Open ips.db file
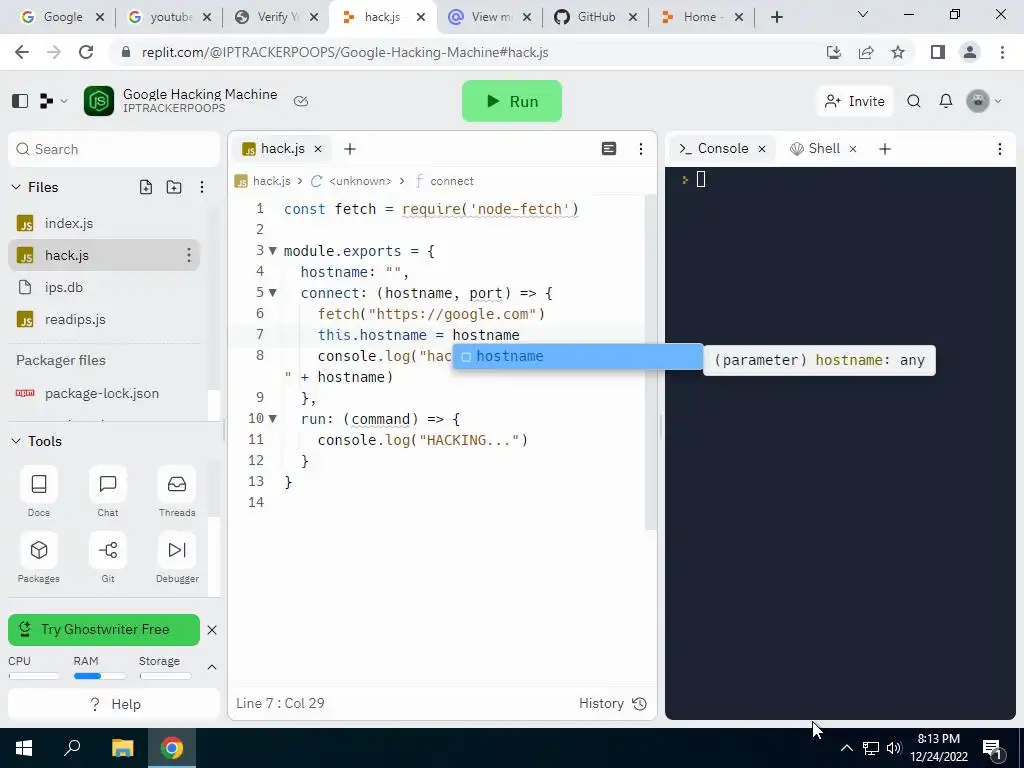The height and width of the screenshot is (768, 1024). click(x=104, y=287)
